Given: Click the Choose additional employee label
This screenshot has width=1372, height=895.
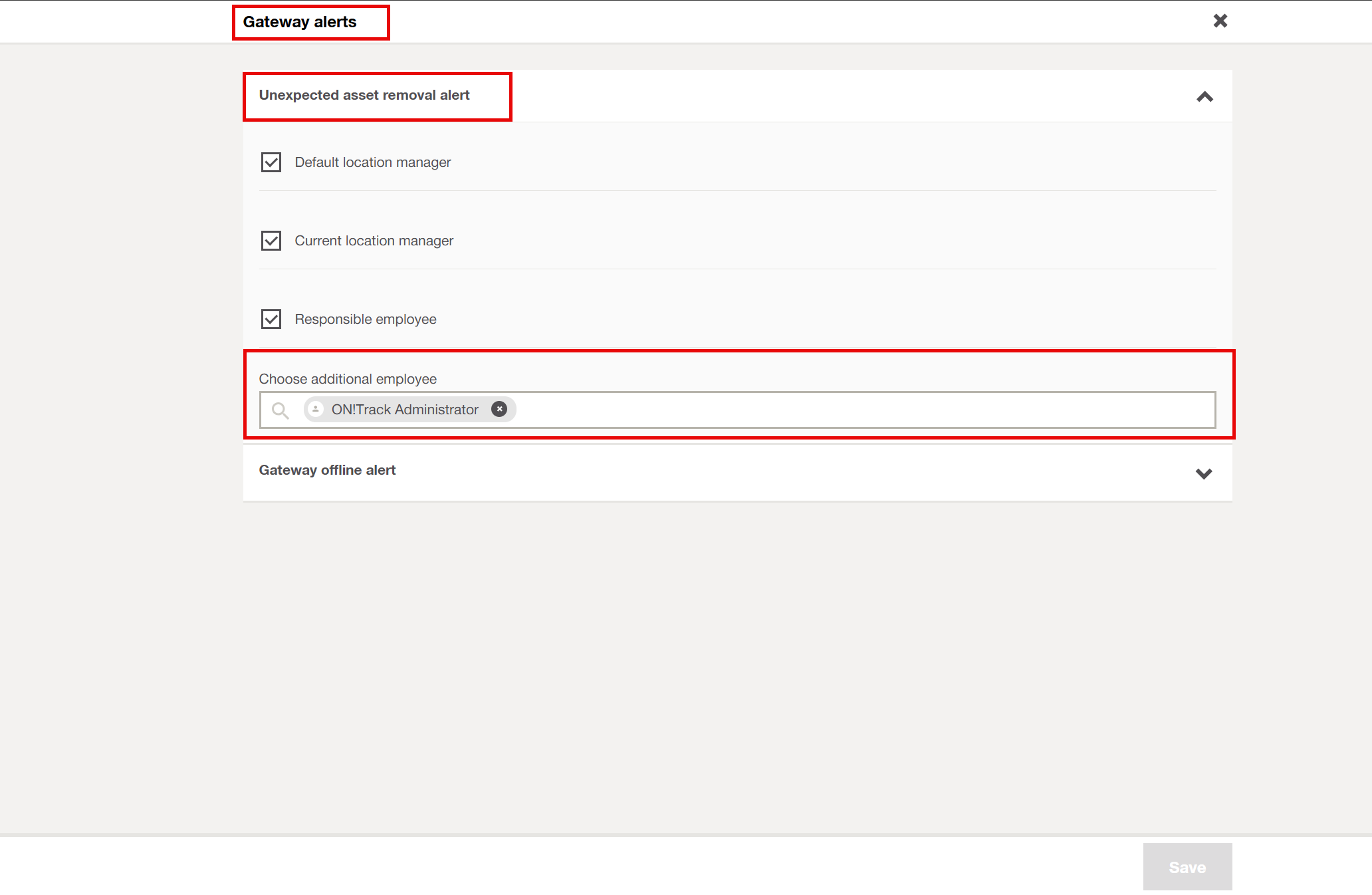Looking at the screenshot, I should click(348, 379).
